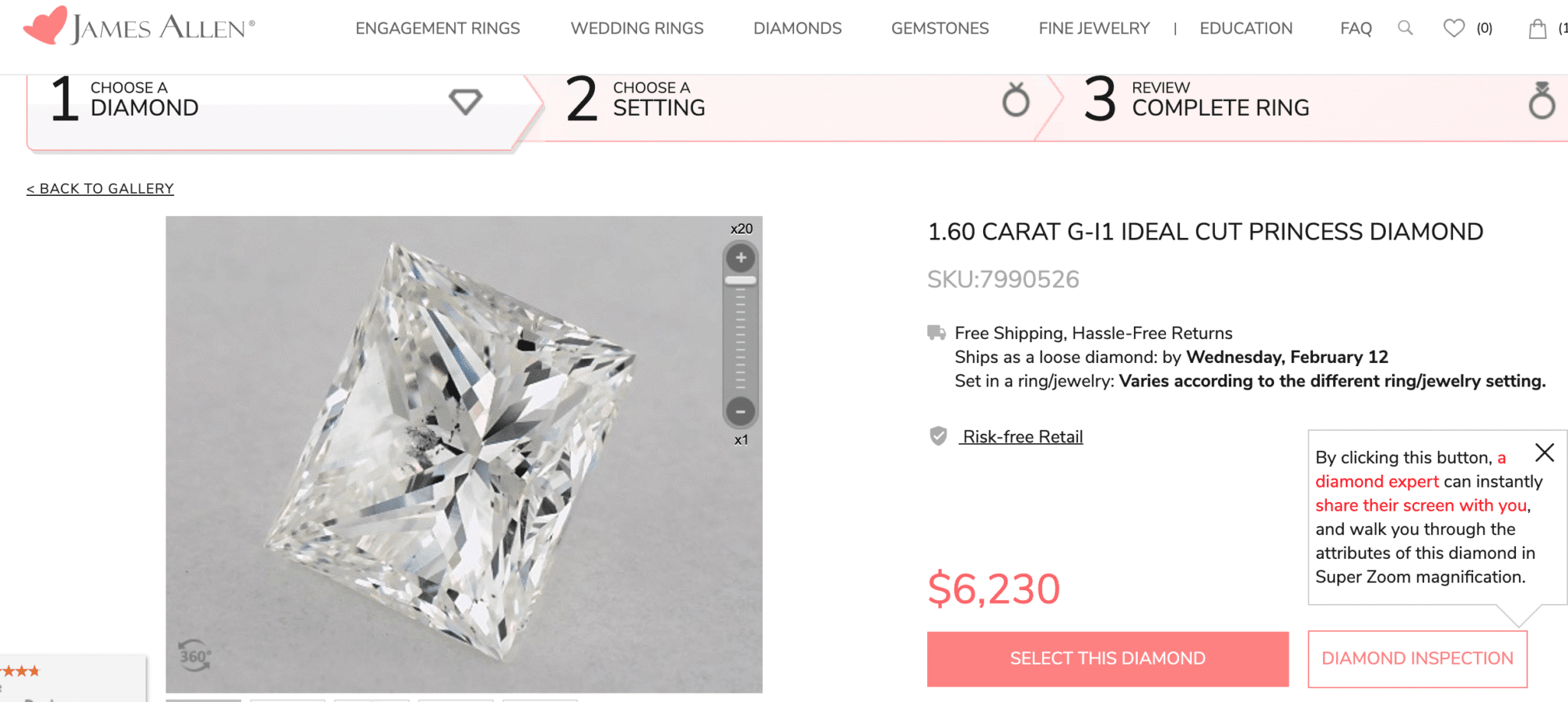This screenshot has width=1568, height=702.
Task: Click the Risk-free Retail shield icon
Action: pyautogui.click(x=937, y=436)
